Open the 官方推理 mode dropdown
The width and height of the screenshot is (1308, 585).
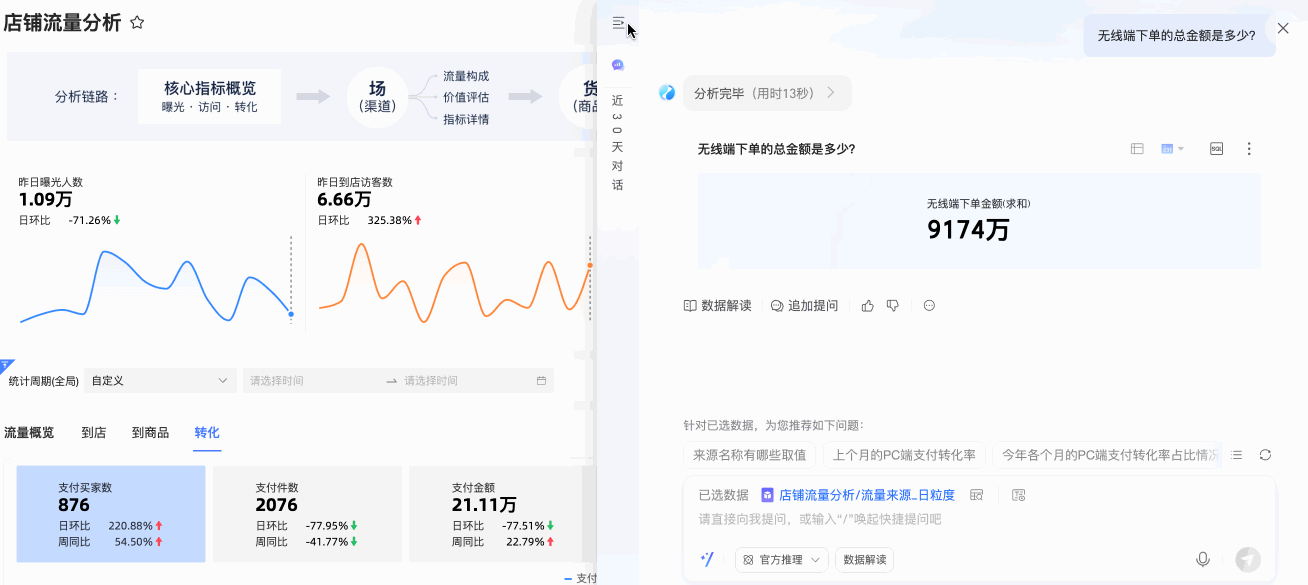pyautogui.click(x=782, y=560)
